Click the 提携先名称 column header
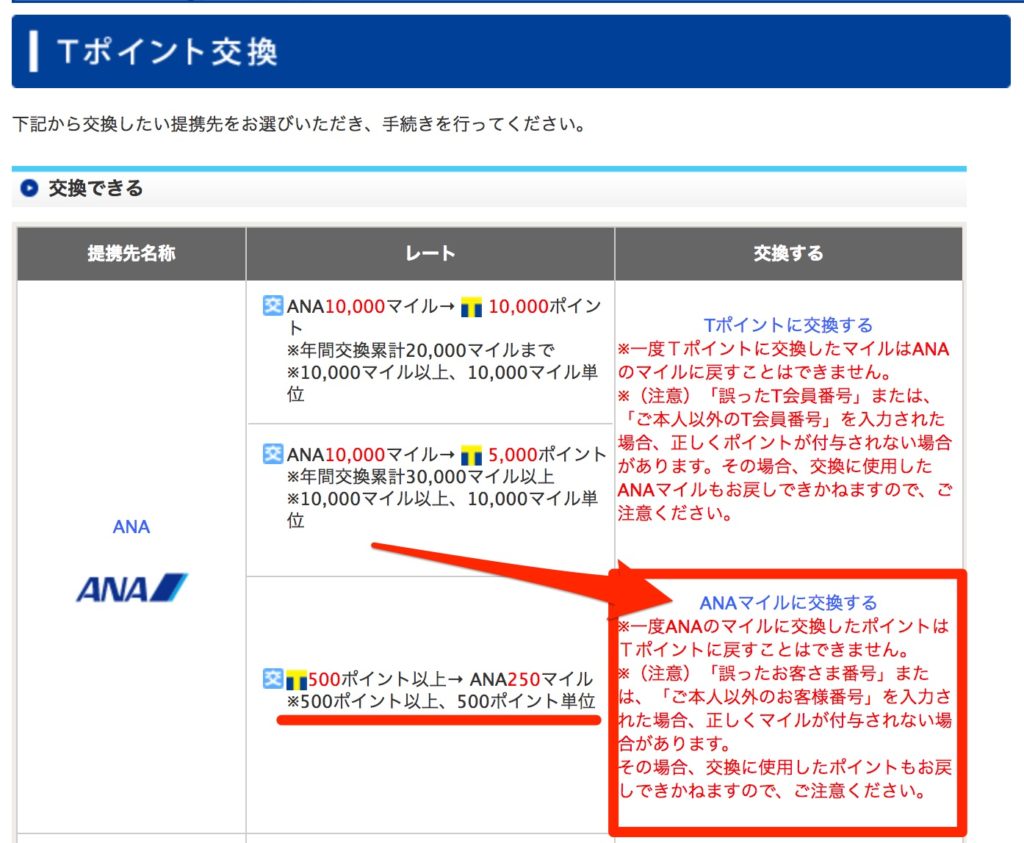Image resolution: width=1024 pixels, height=843 pixels. [131, 253]
